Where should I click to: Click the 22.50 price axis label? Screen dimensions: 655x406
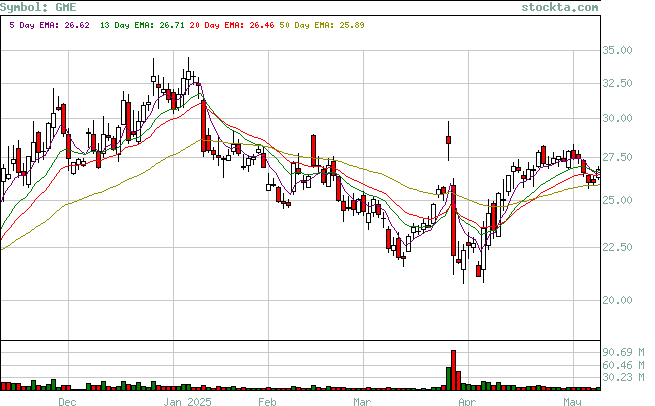(617, 247)
